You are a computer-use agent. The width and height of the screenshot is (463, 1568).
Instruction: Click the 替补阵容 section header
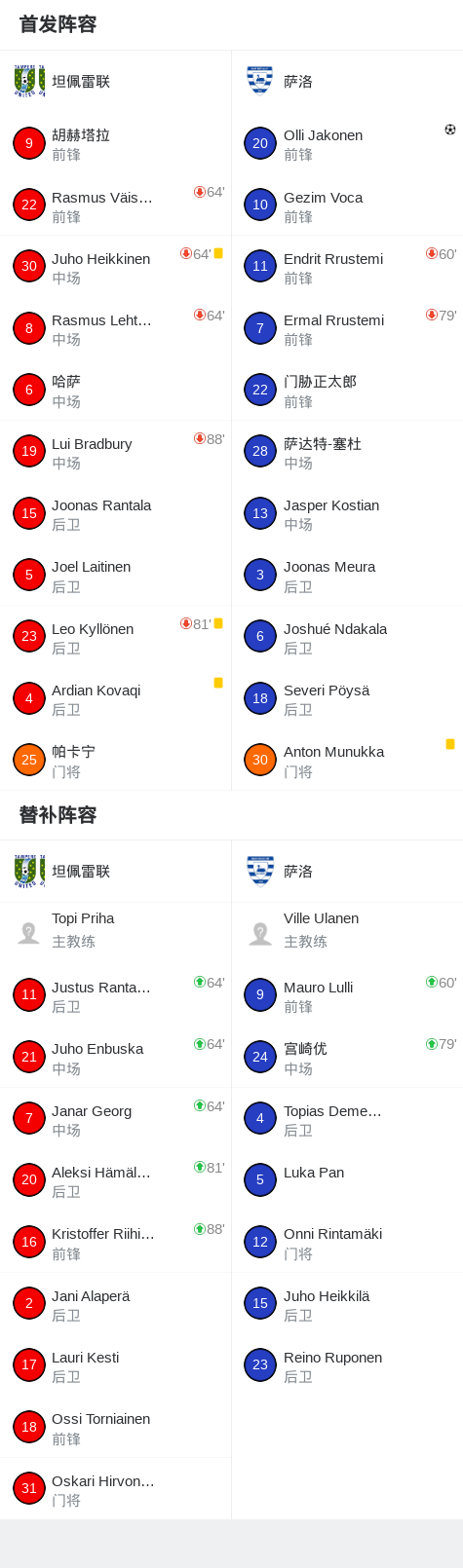point(58,815)
